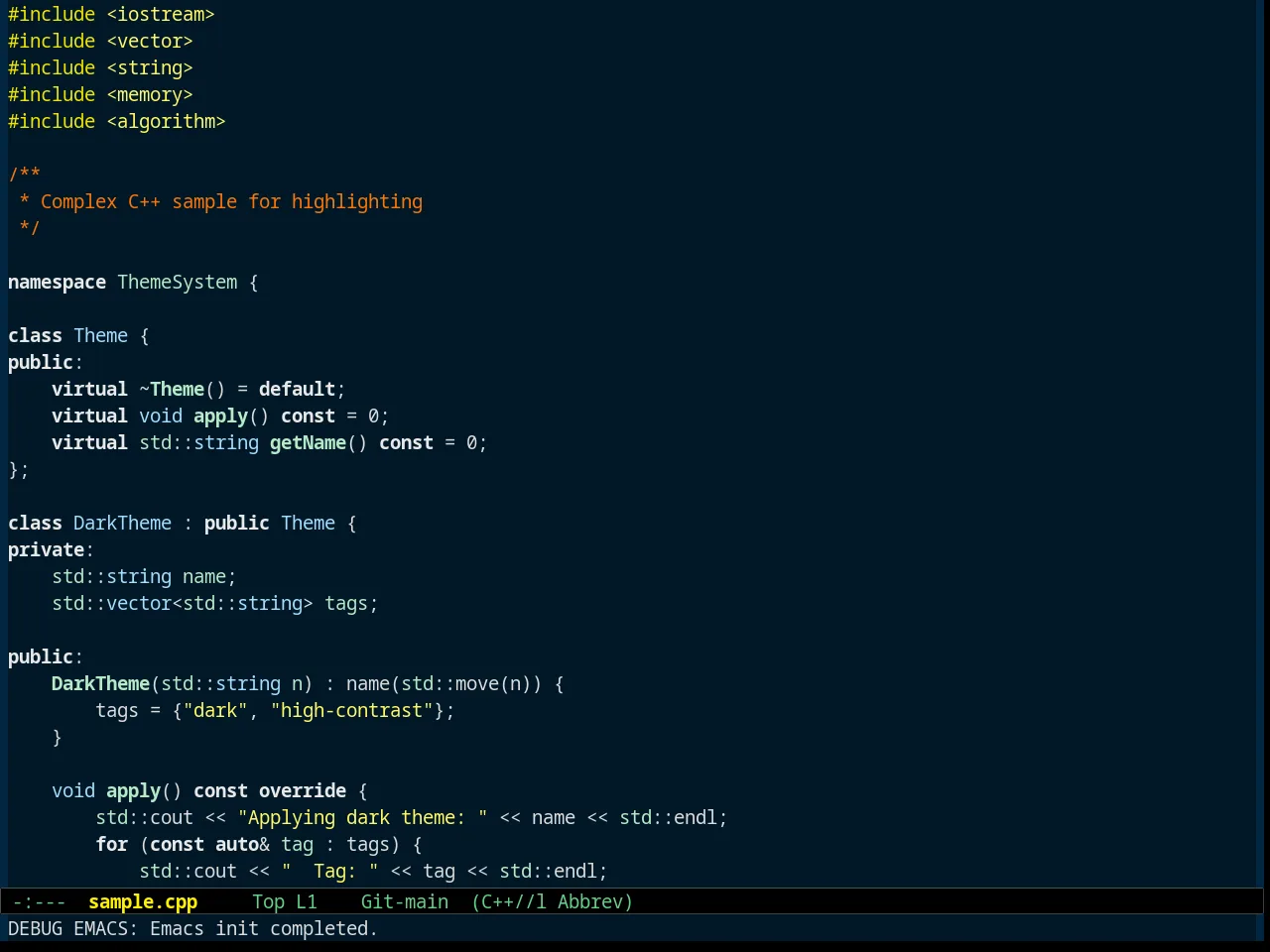This screenshot has height=952, width=1270.
Task: Click 'Theme' in 'class Theme {' line
Action: click(100, 335)
